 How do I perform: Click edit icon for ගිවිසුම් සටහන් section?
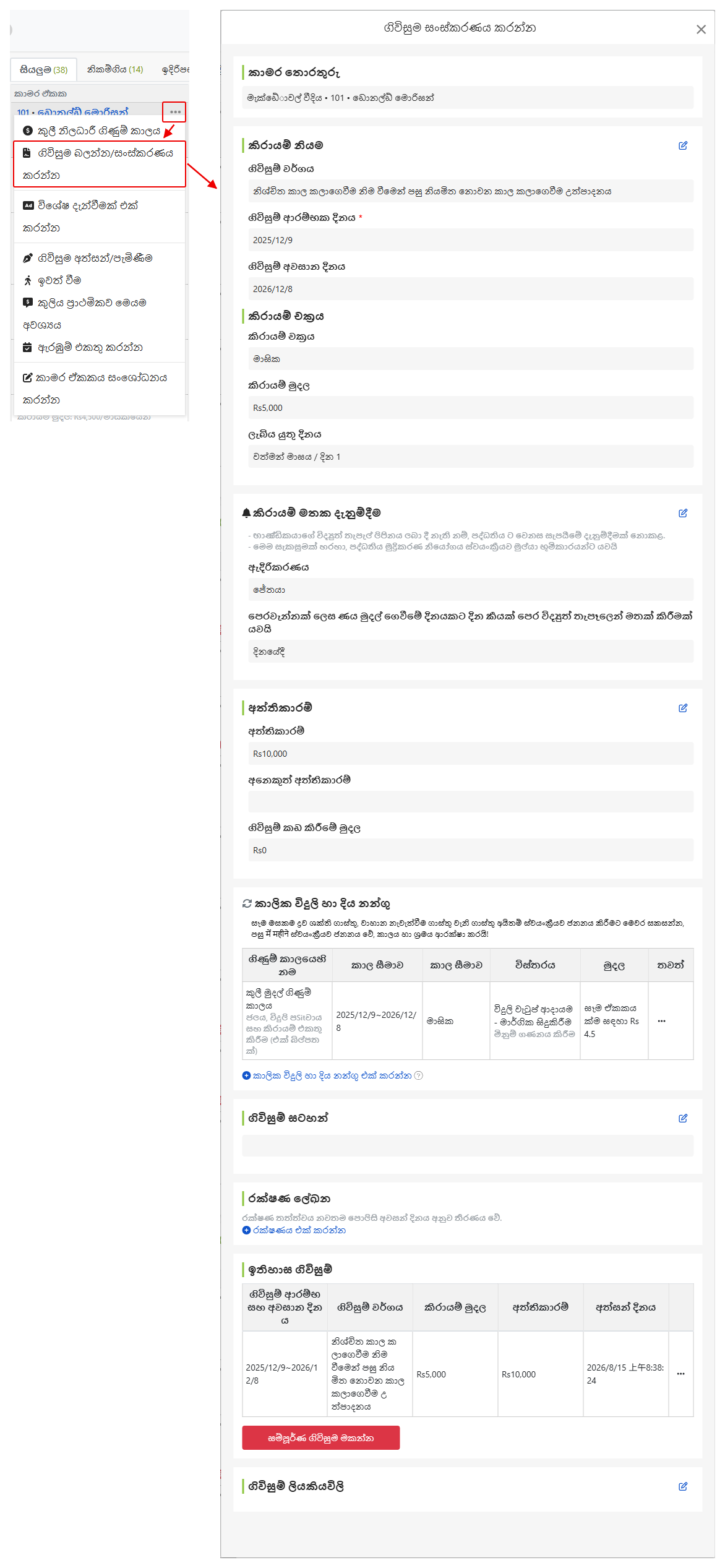tap(683, 1118)
